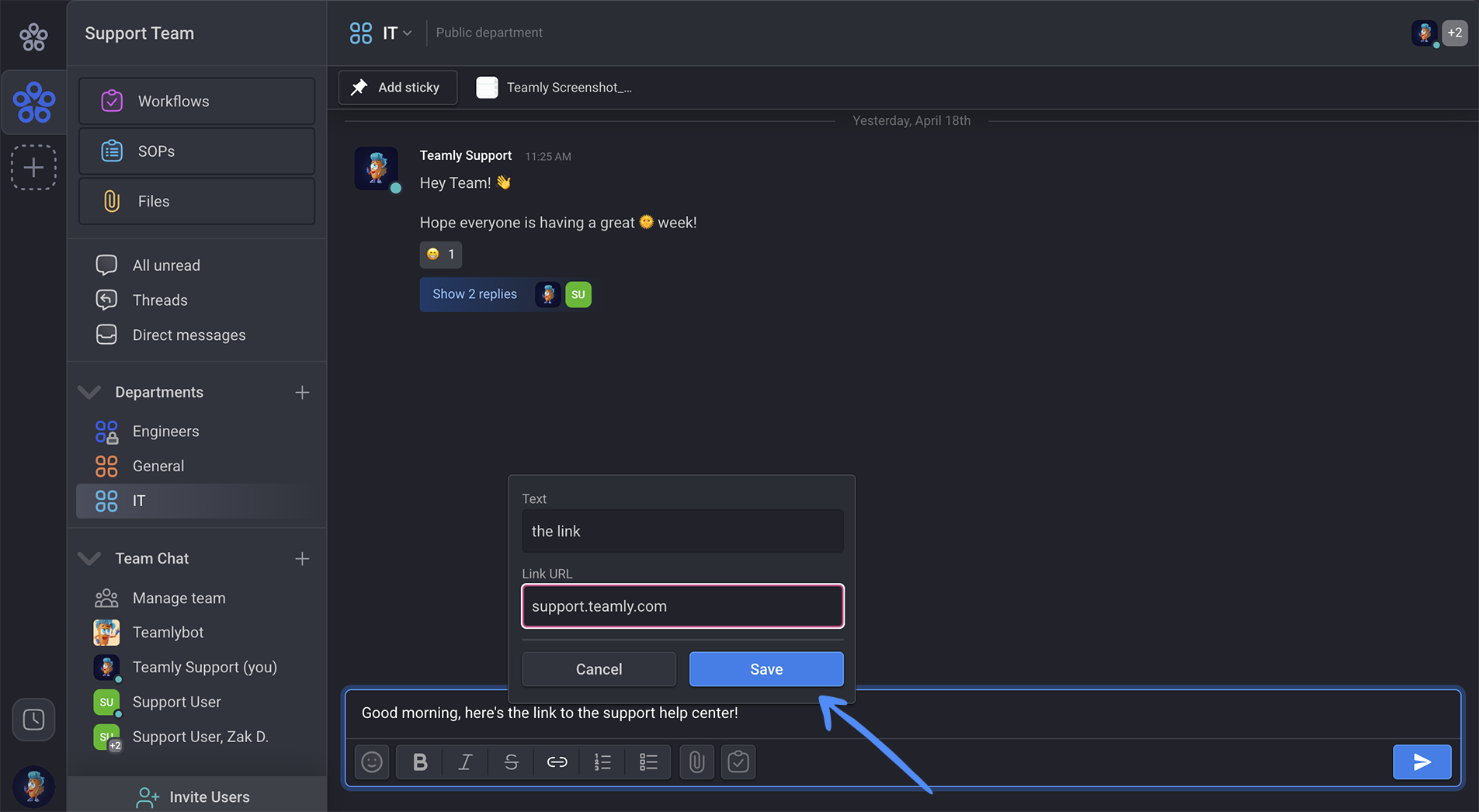
Task: Click the member avatar in the top right
Action: pyautogui.click(x=1425, y=33)
